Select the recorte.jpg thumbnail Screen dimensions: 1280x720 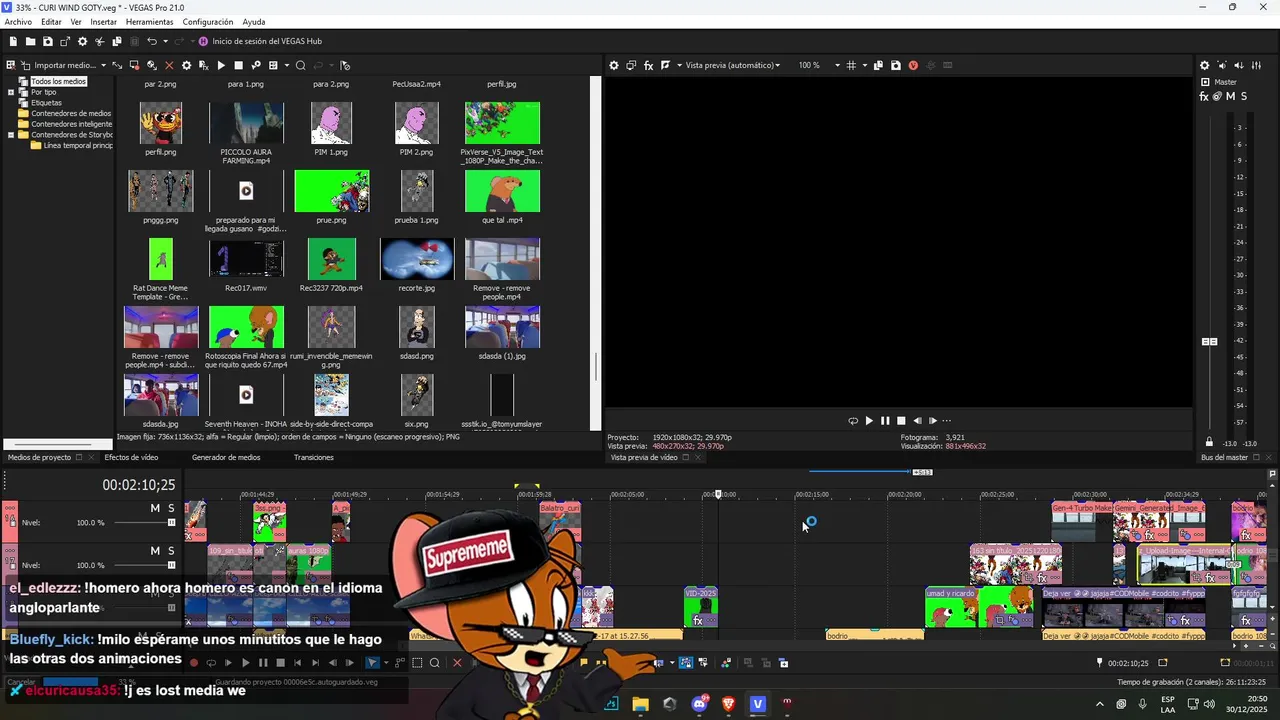click(x=417, y=259)
